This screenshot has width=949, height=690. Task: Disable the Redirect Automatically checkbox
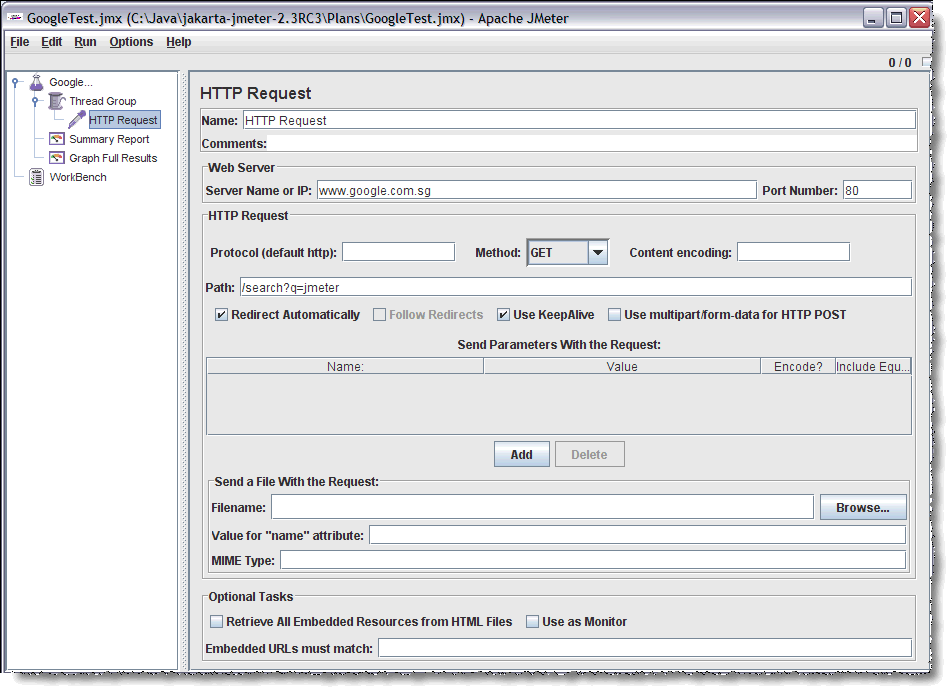tap(222, 315)
